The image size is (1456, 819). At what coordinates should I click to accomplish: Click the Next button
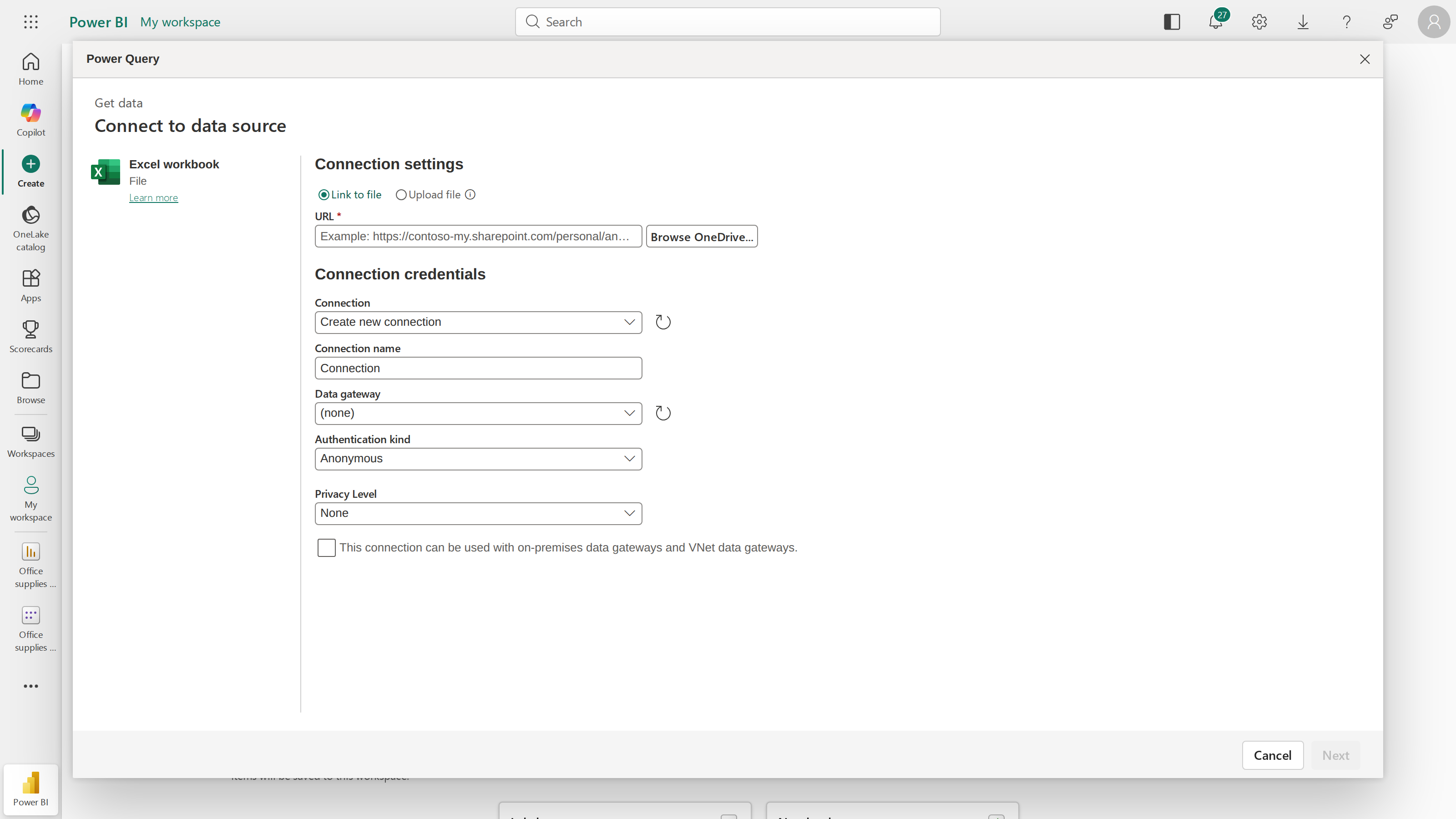1335,755
